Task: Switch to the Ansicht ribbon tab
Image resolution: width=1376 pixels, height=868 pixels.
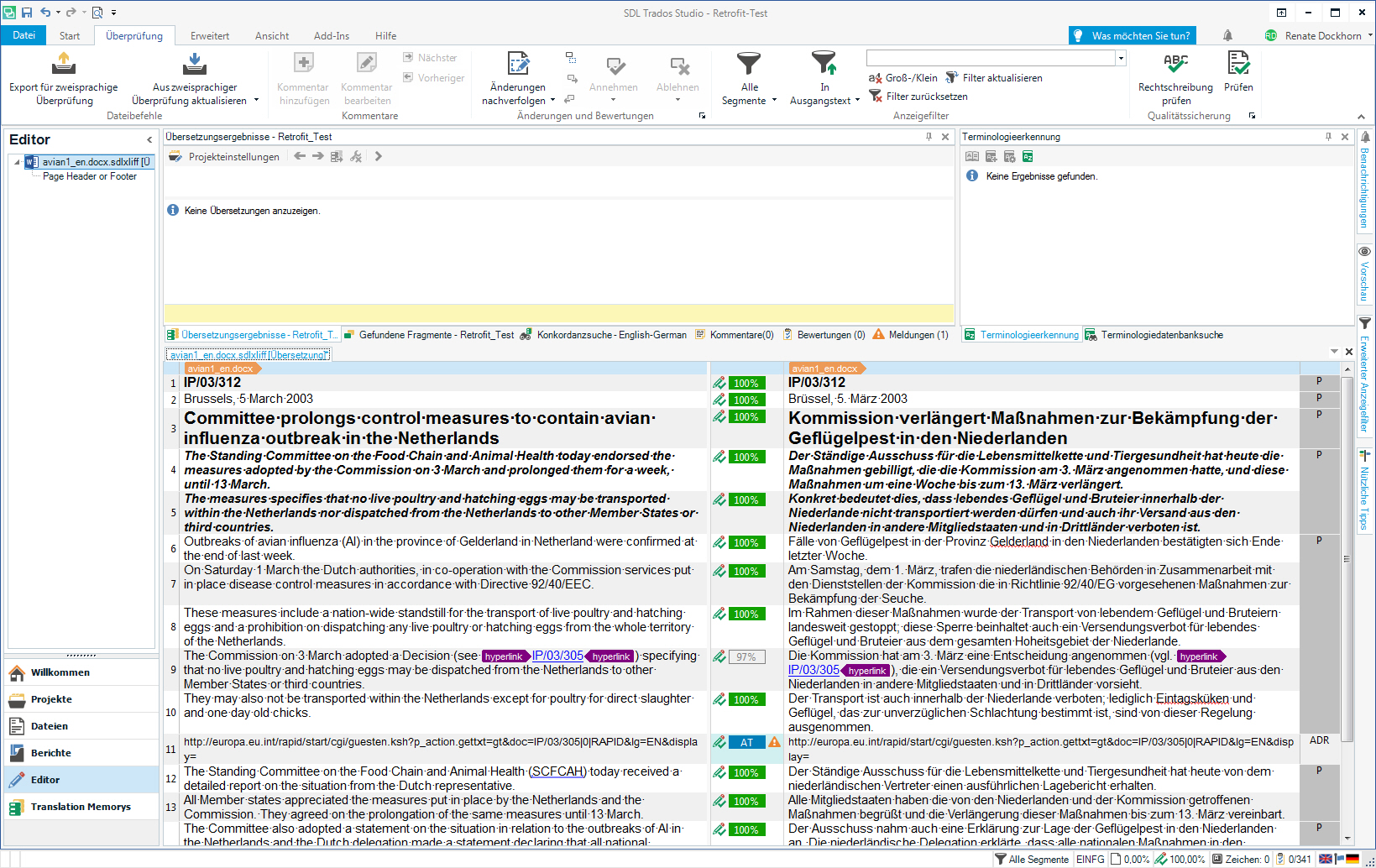Action: point(272,36)
